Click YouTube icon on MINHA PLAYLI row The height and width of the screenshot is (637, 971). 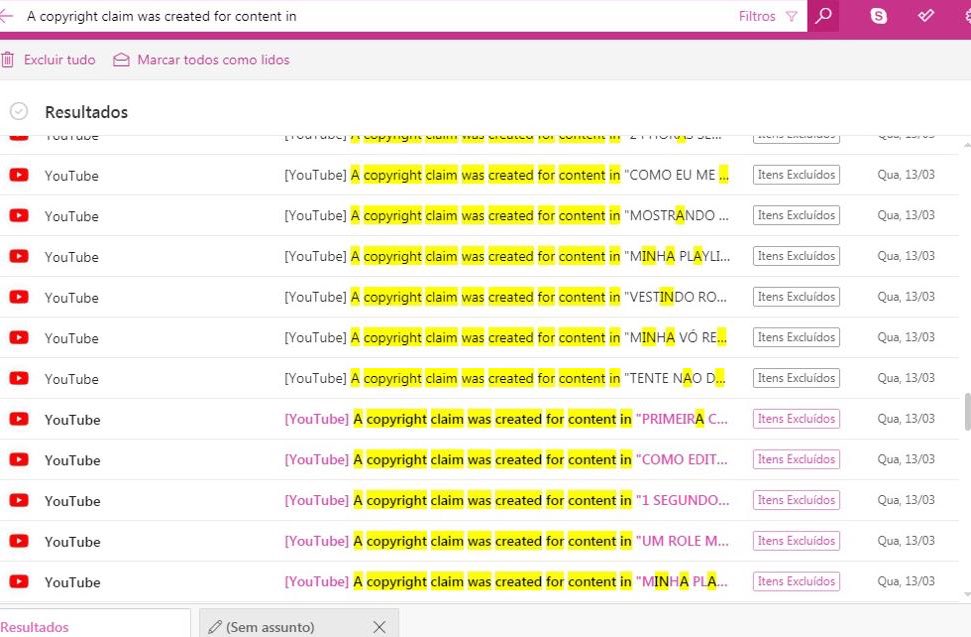point(19,256)
